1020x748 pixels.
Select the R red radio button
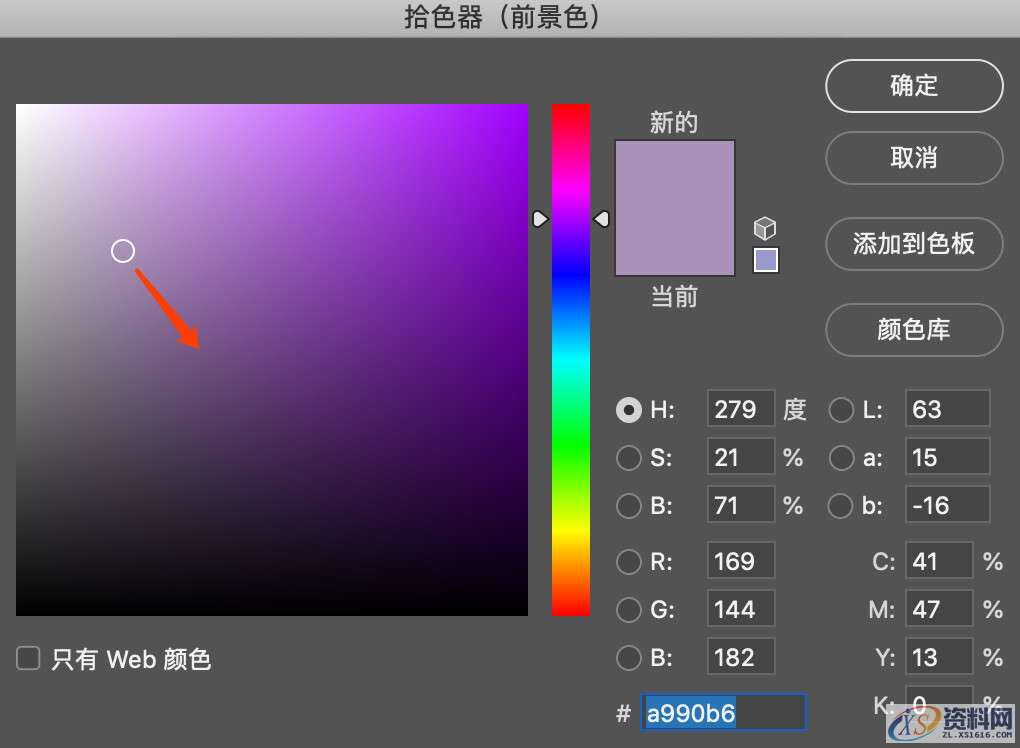[629, 562]
